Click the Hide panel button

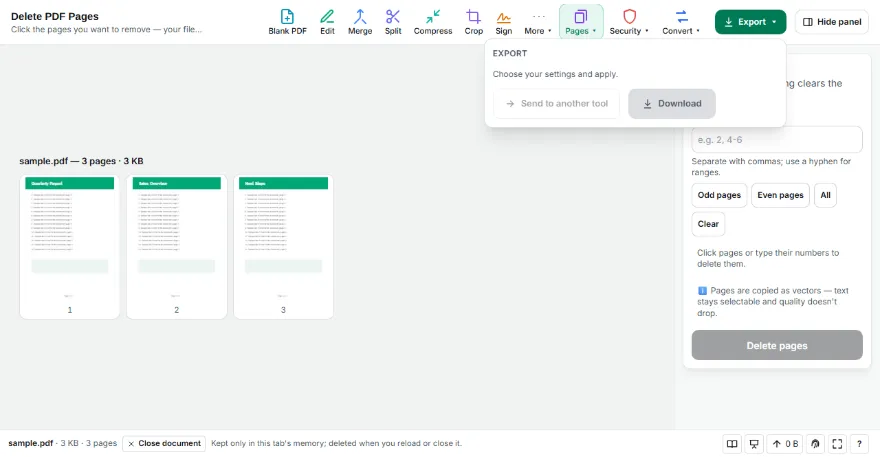click(832, 22)
